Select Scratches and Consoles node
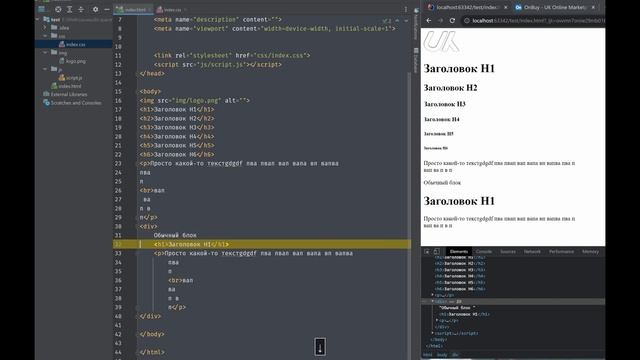Screen dimensions: 640x360 click(72, 103)
